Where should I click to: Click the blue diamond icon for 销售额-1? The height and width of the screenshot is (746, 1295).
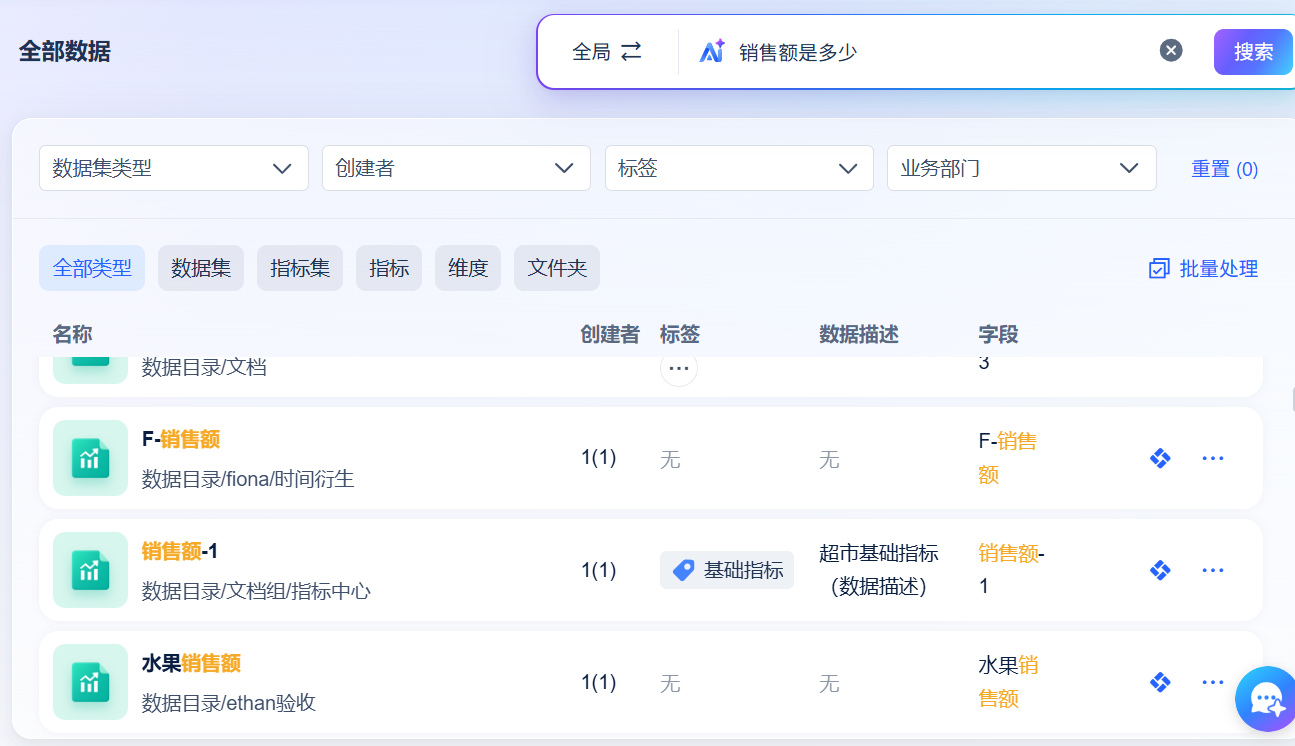pyautogui.click(x=1160, y=571)
